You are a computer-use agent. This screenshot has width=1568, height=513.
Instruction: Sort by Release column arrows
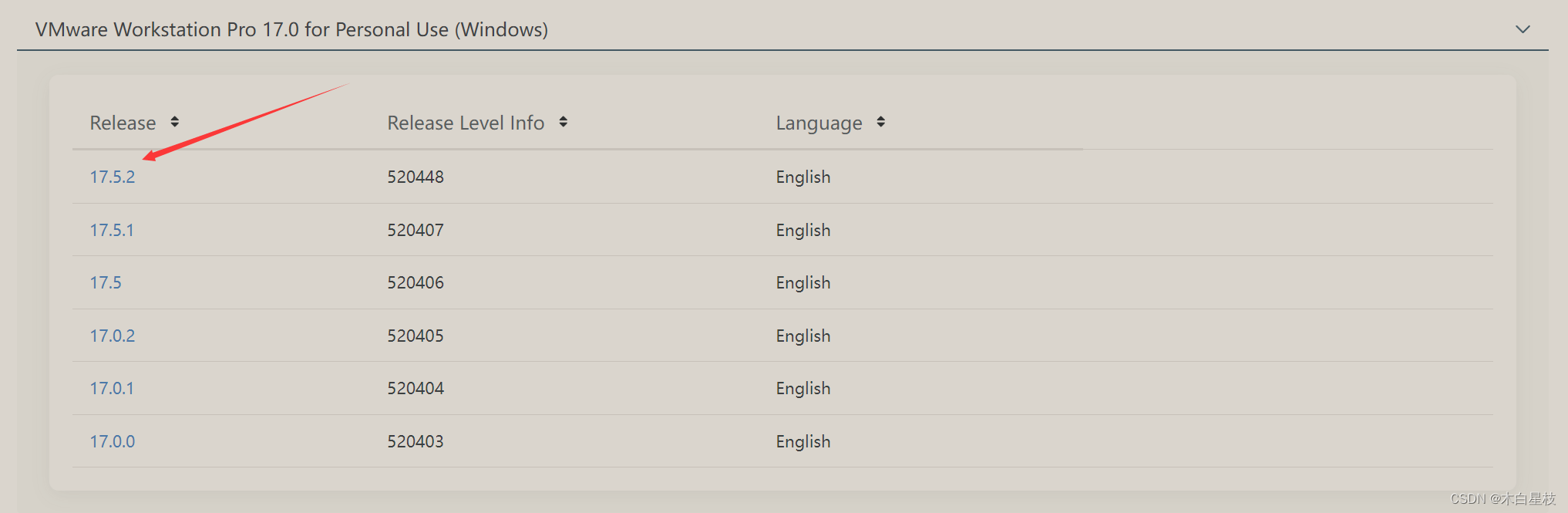coord(175,122)
